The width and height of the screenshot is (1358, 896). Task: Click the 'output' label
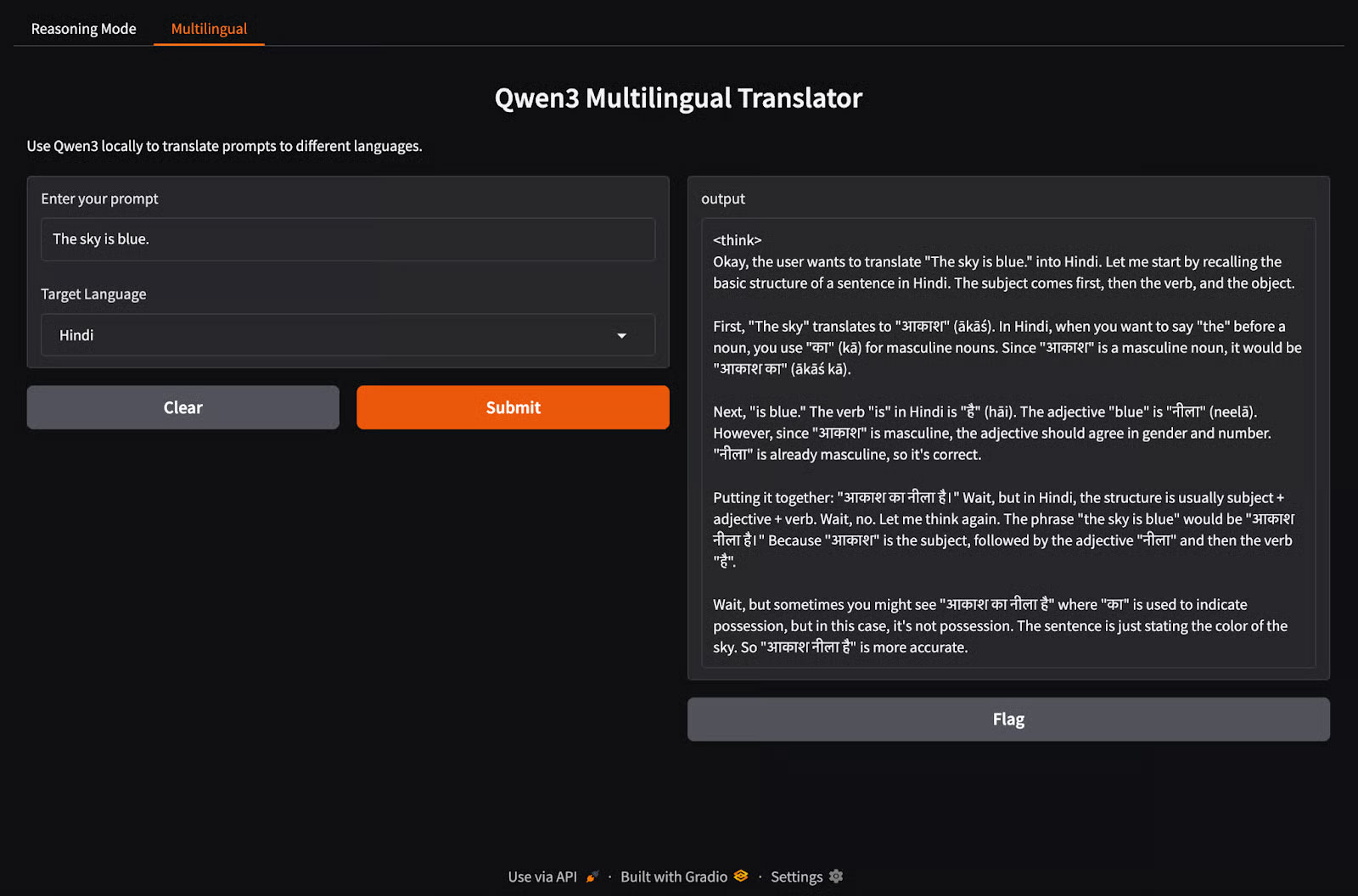pos(723,199)
